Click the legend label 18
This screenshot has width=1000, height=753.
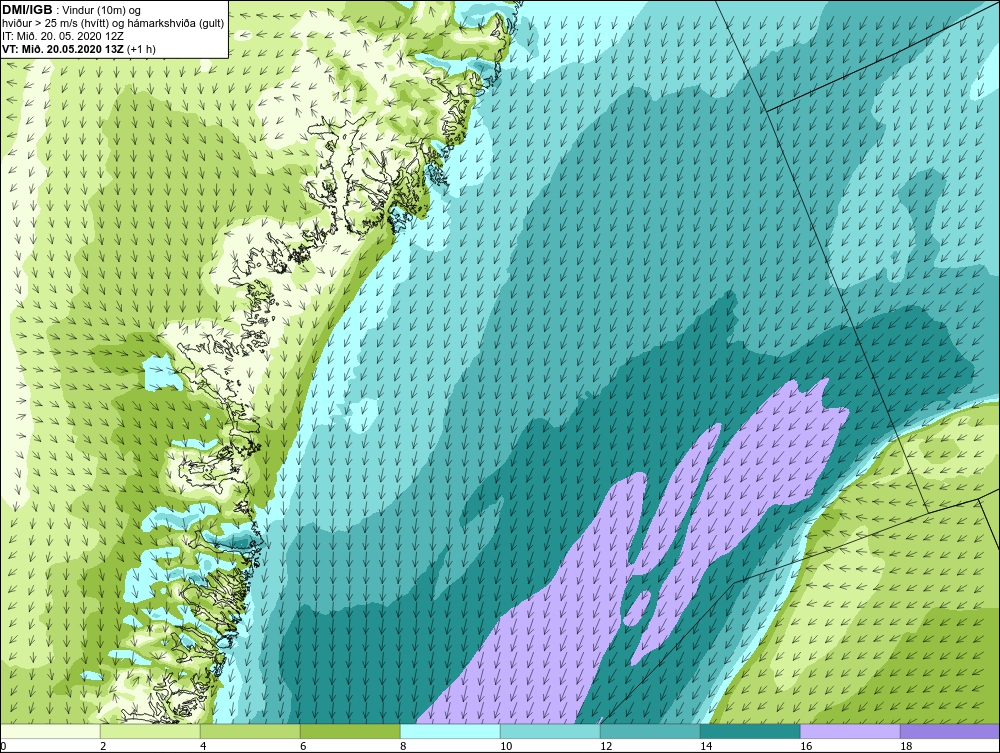906,746
